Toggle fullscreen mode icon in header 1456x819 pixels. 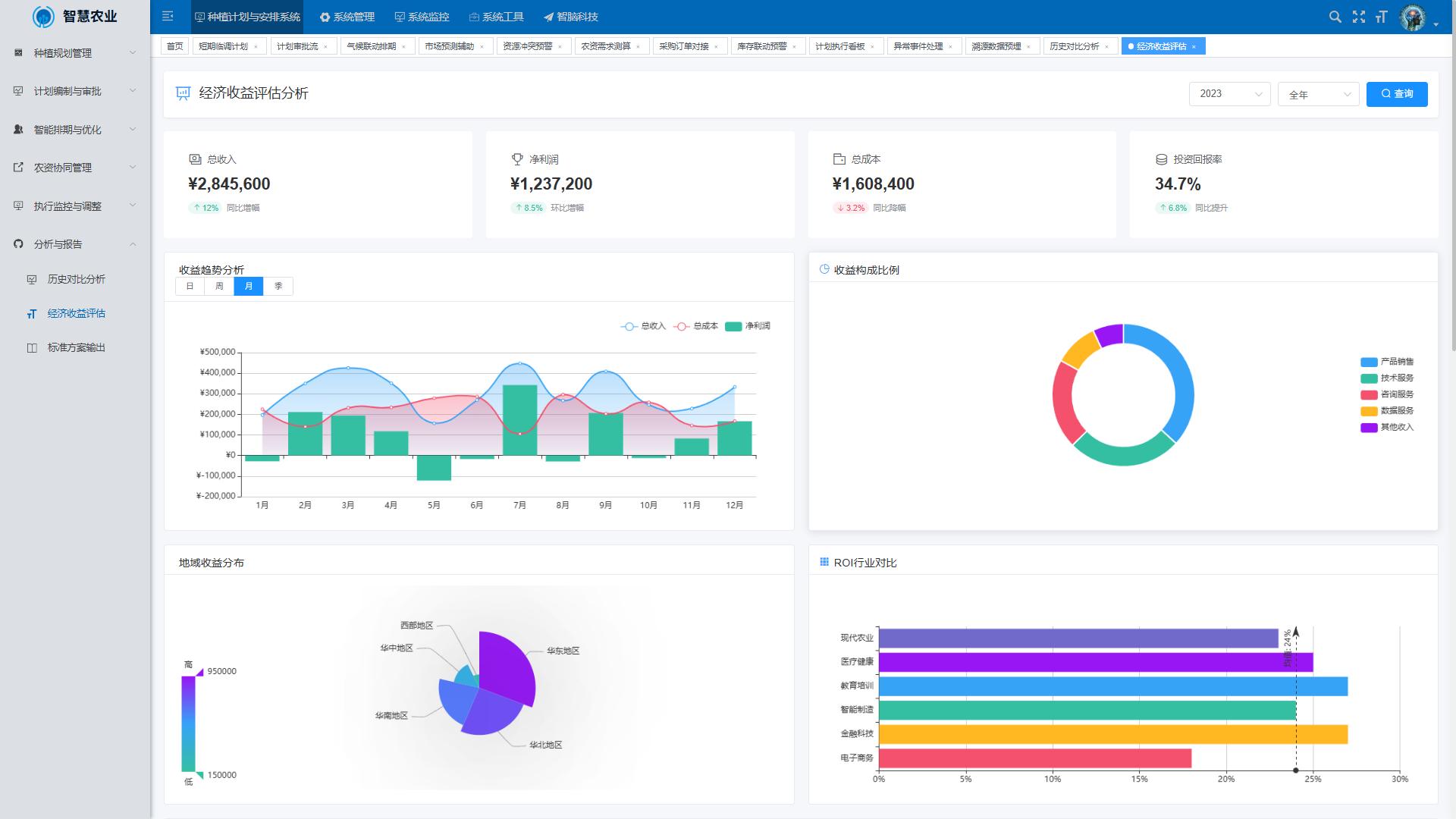pos(1358,17)
